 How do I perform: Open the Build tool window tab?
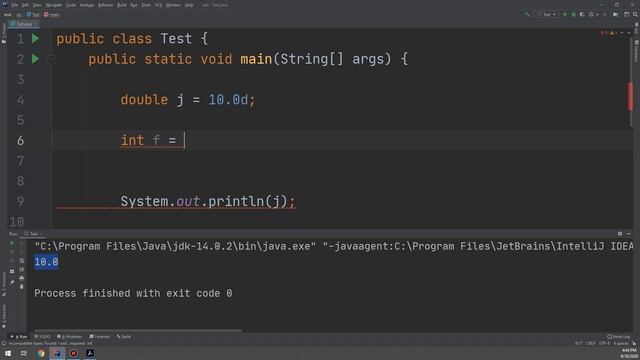(x=124, y=337)
